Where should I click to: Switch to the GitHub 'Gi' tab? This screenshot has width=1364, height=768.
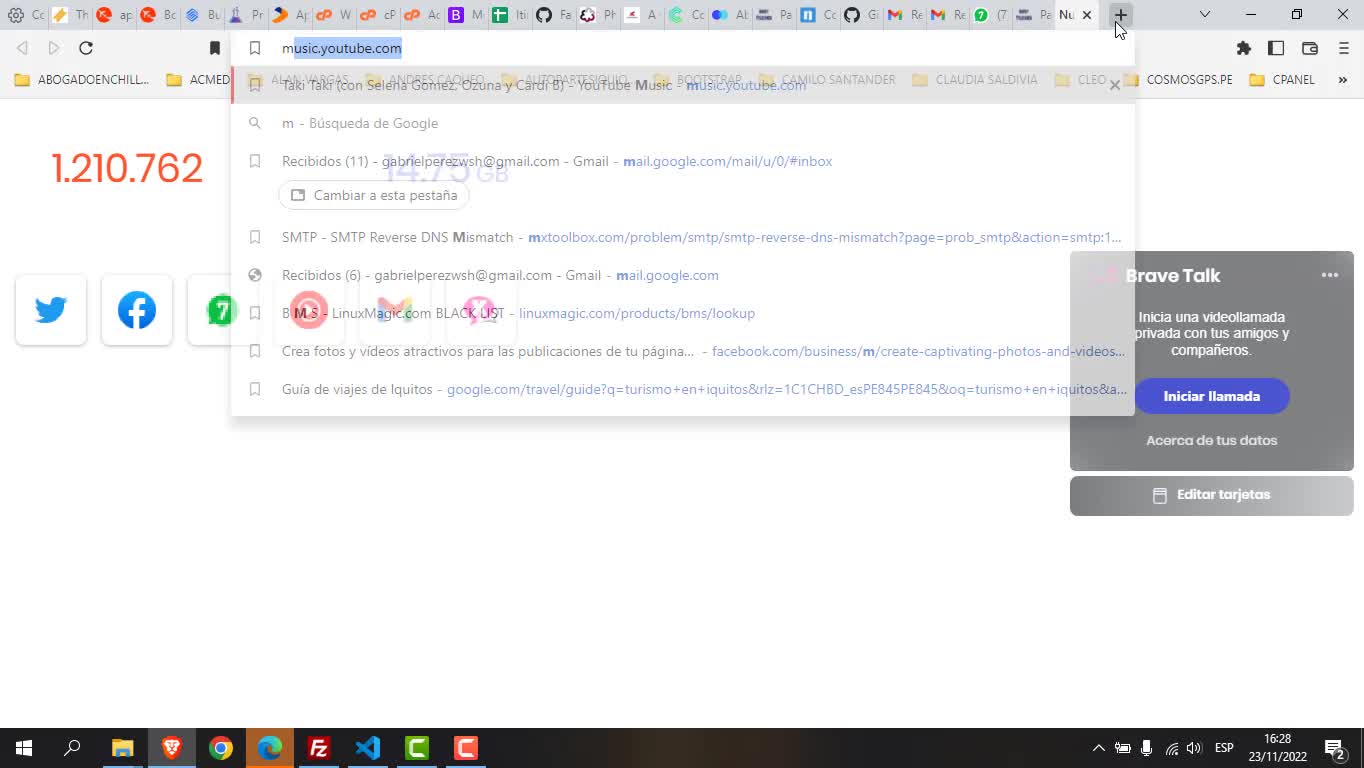(862, 15)
